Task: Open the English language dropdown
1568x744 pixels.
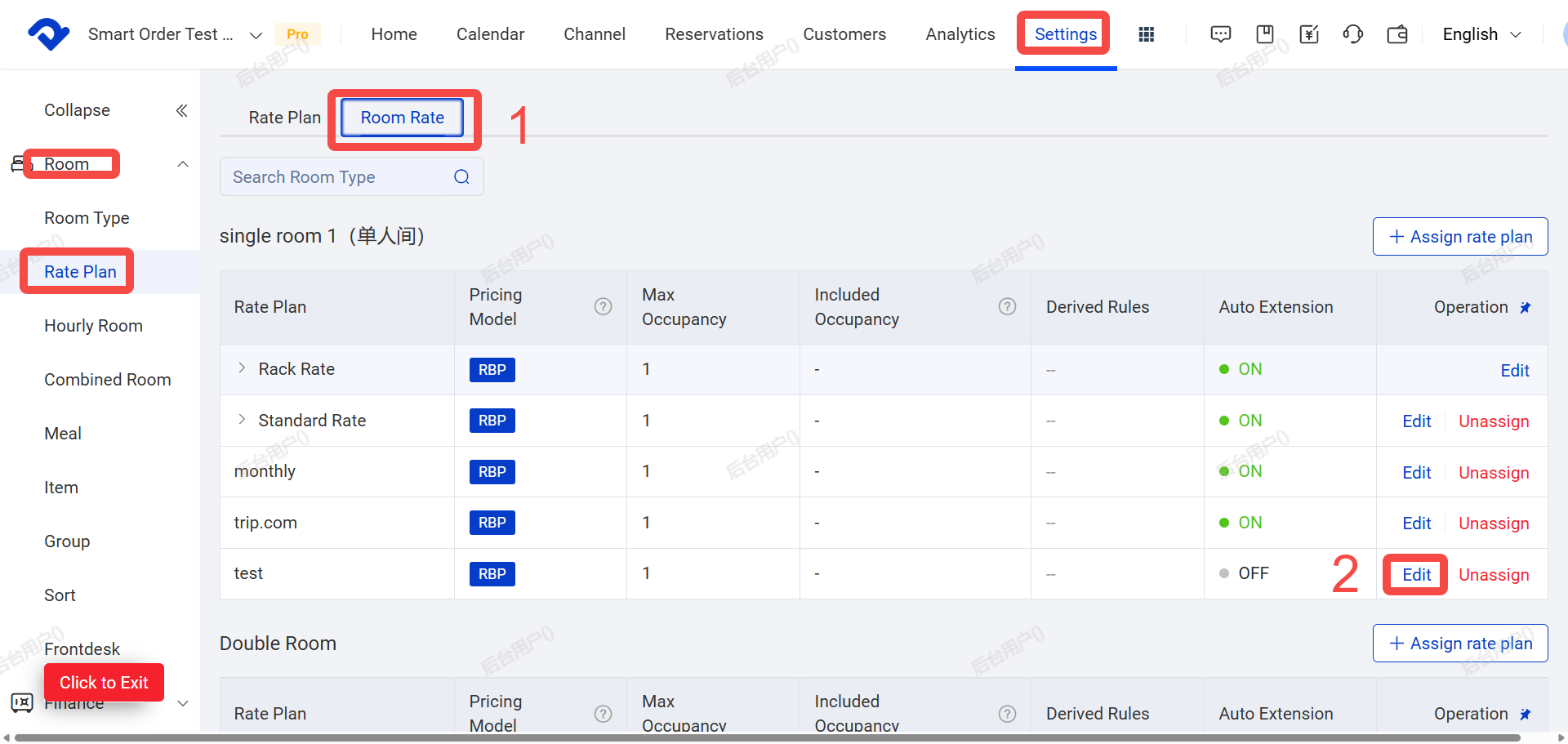Action: coord(1481,34)
